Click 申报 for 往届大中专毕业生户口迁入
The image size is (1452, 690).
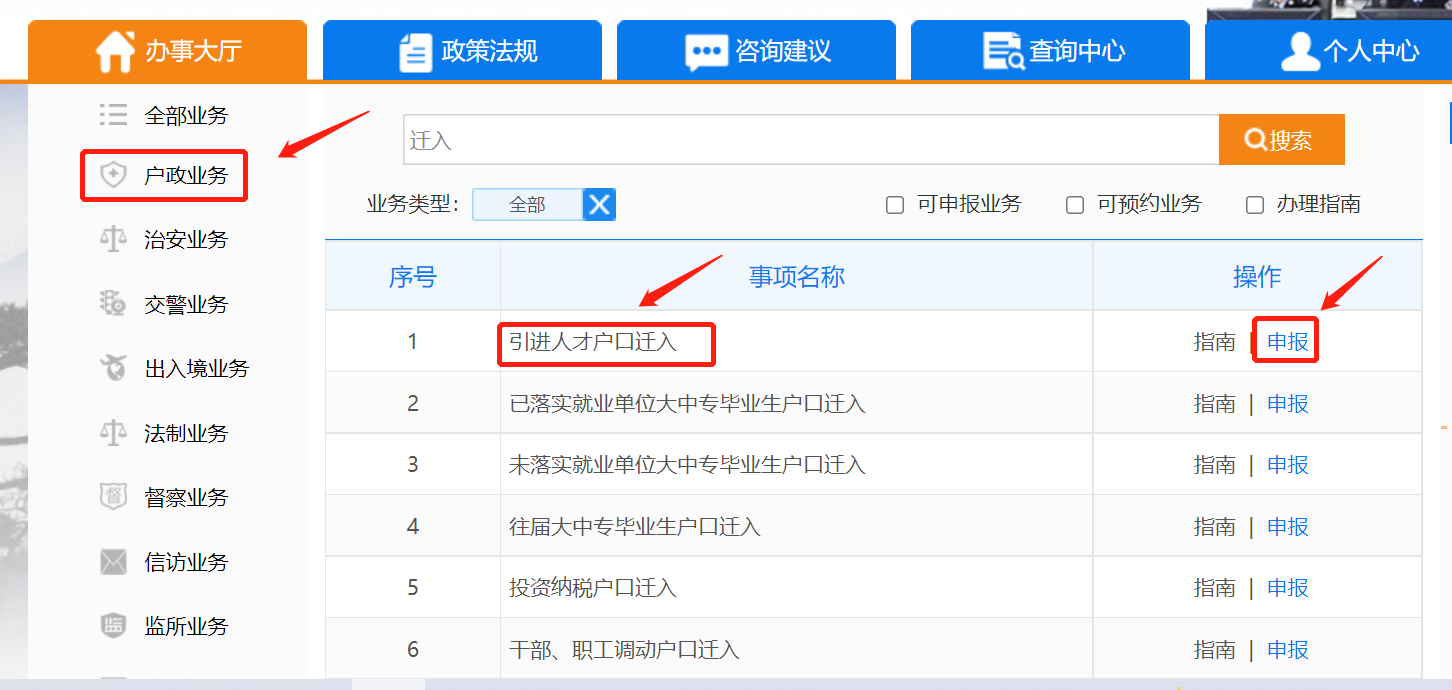point(1287,527)
